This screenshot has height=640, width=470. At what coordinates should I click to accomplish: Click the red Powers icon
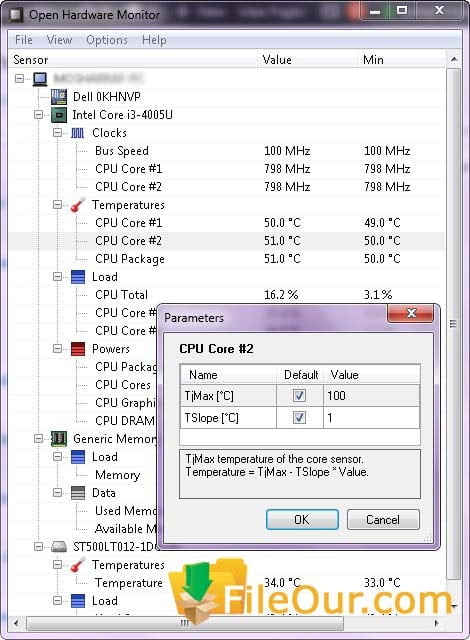point(78,349)
